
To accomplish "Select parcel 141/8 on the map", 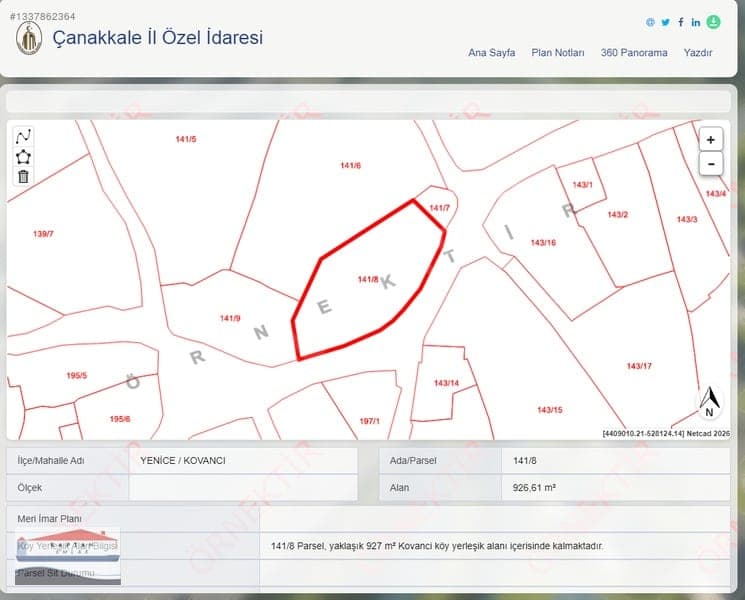I will (x=368, y=279).
